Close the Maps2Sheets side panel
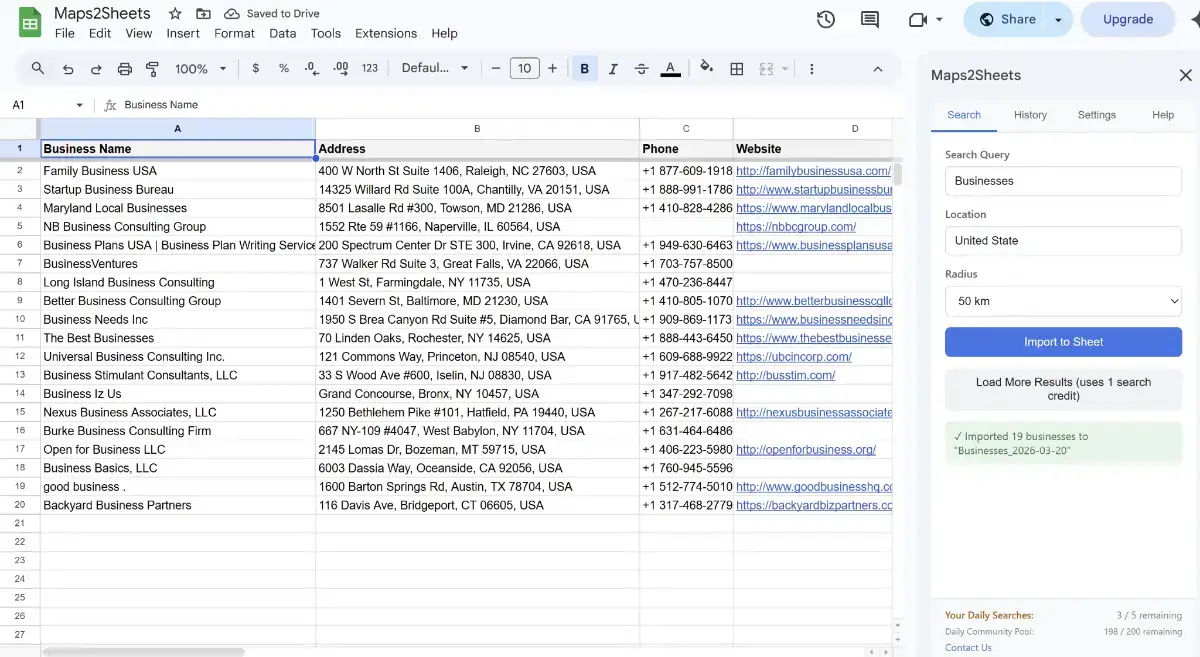The height and width of the screenshot is (657, 1200). point(1185,75)
